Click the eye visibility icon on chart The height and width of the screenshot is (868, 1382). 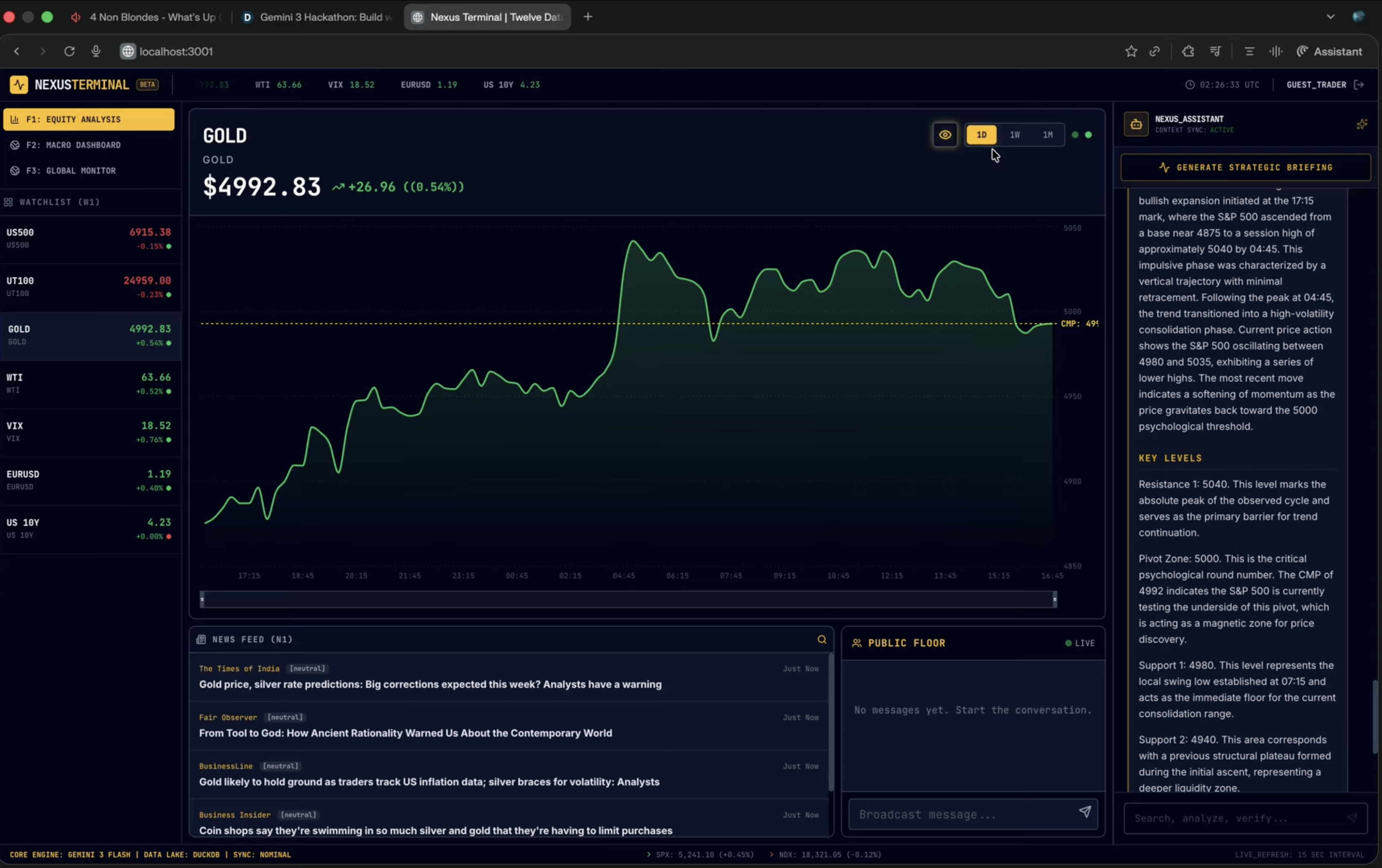click(944, 135)
